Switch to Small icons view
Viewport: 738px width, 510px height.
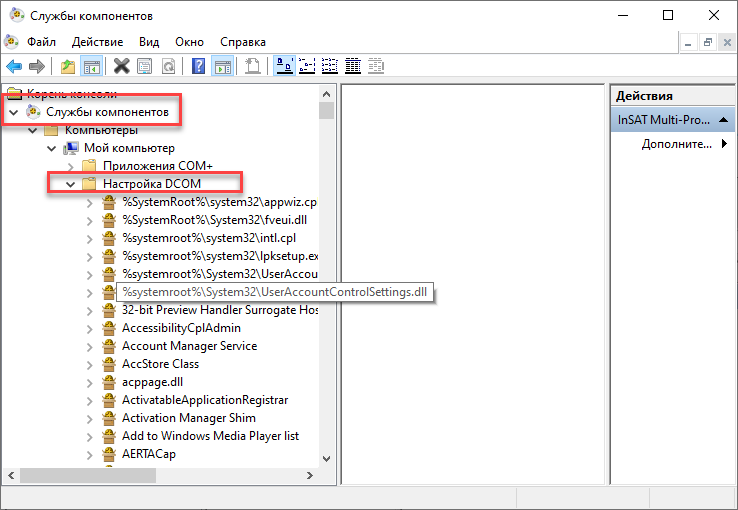click(307, 66)
